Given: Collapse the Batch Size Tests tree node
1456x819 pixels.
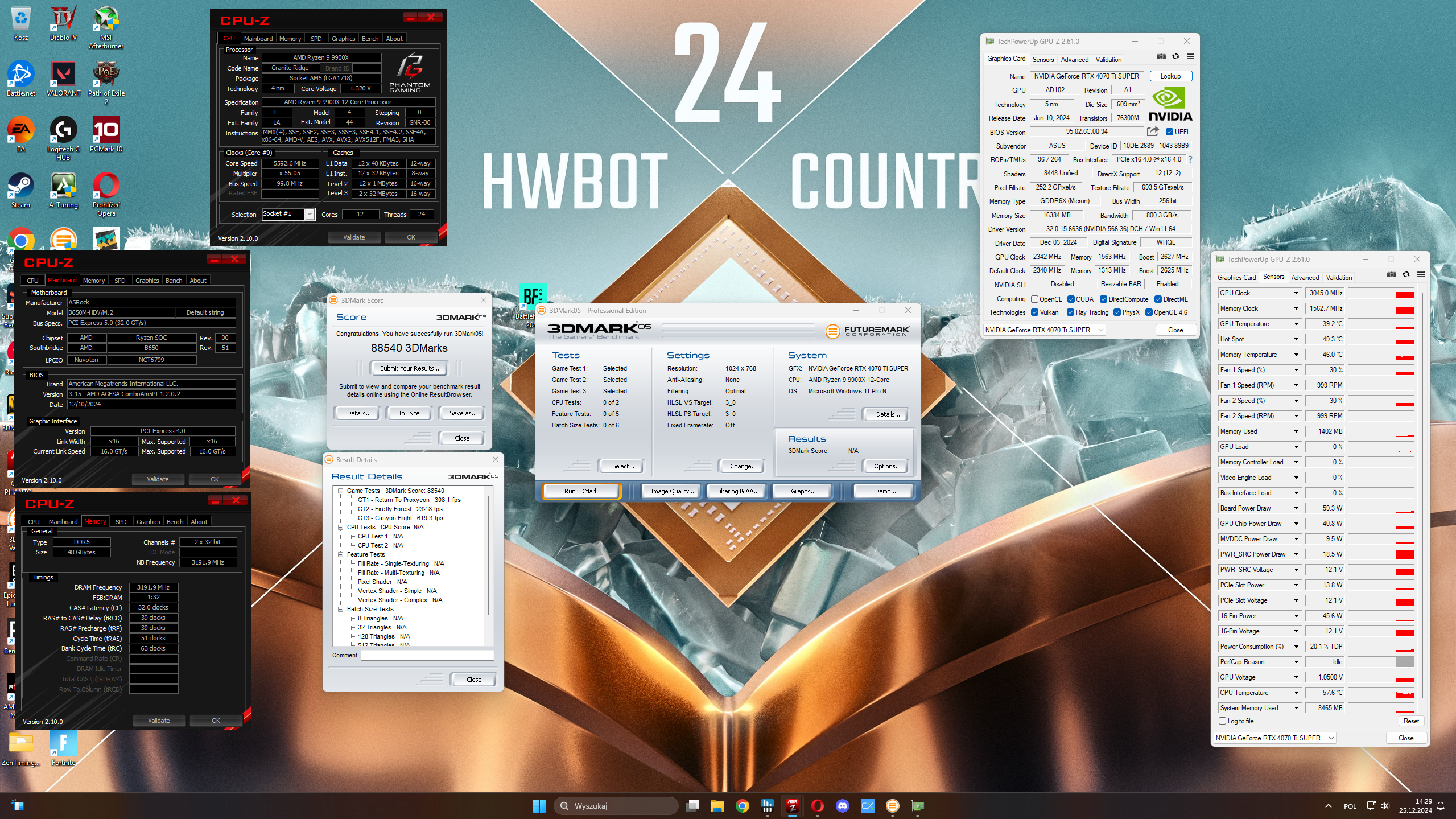Looking at the screenshot, I should [341, 609].
